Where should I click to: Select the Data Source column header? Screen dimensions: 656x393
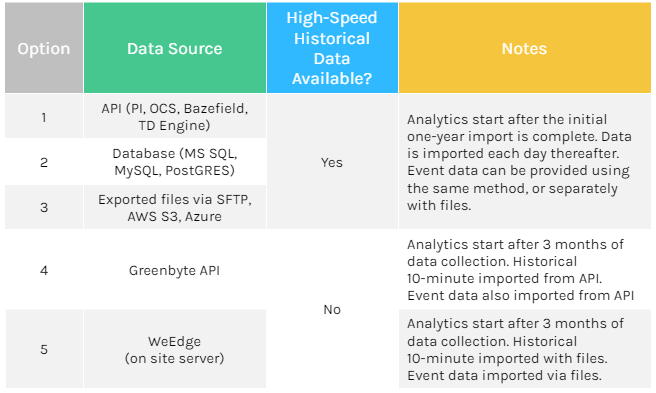click(175, 48)
